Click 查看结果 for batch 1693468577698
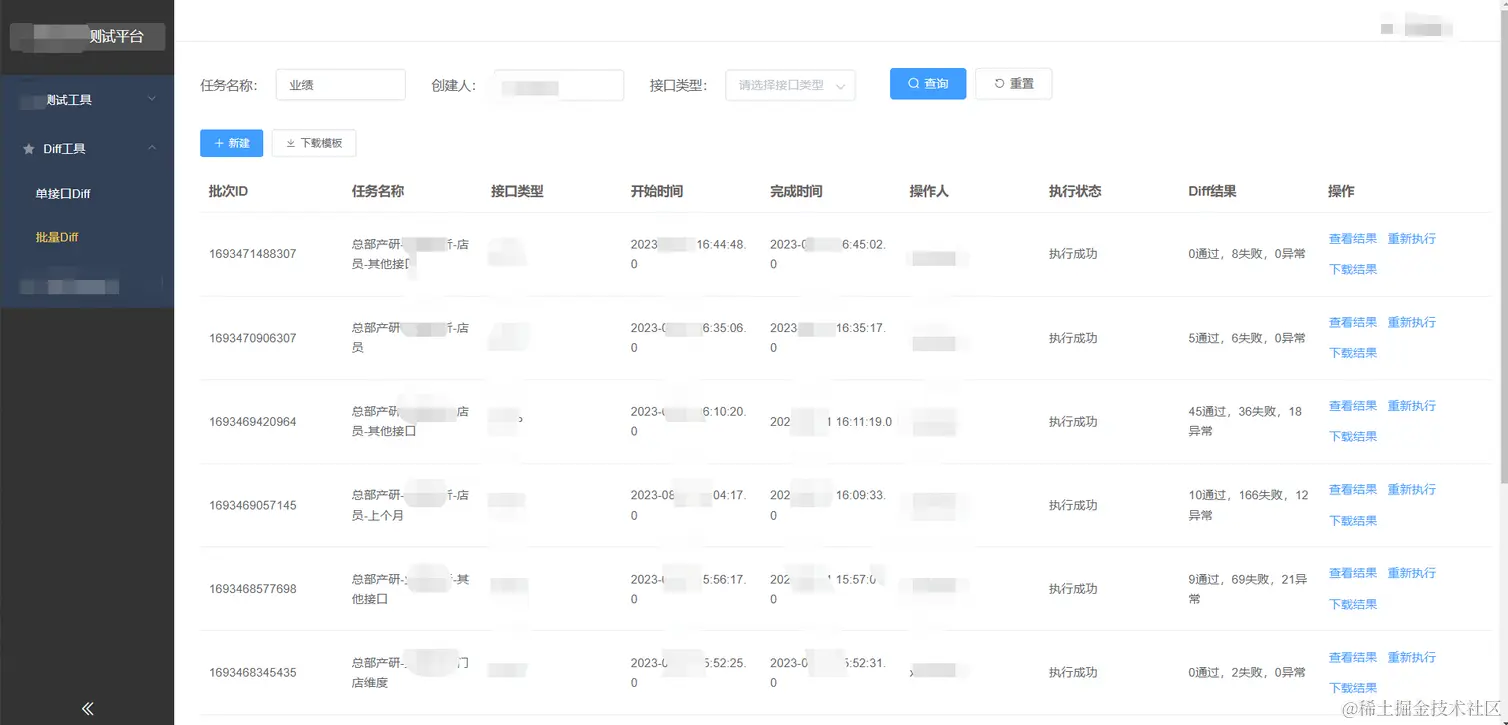Screen dimensions: 1508x725 (x=1352, y=574)
